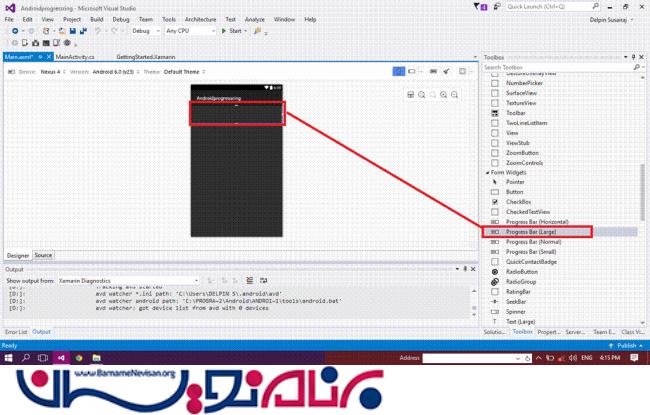Pick the Progress Bar (Large) toolbox item
650x415 pixels.
point(533,232)
